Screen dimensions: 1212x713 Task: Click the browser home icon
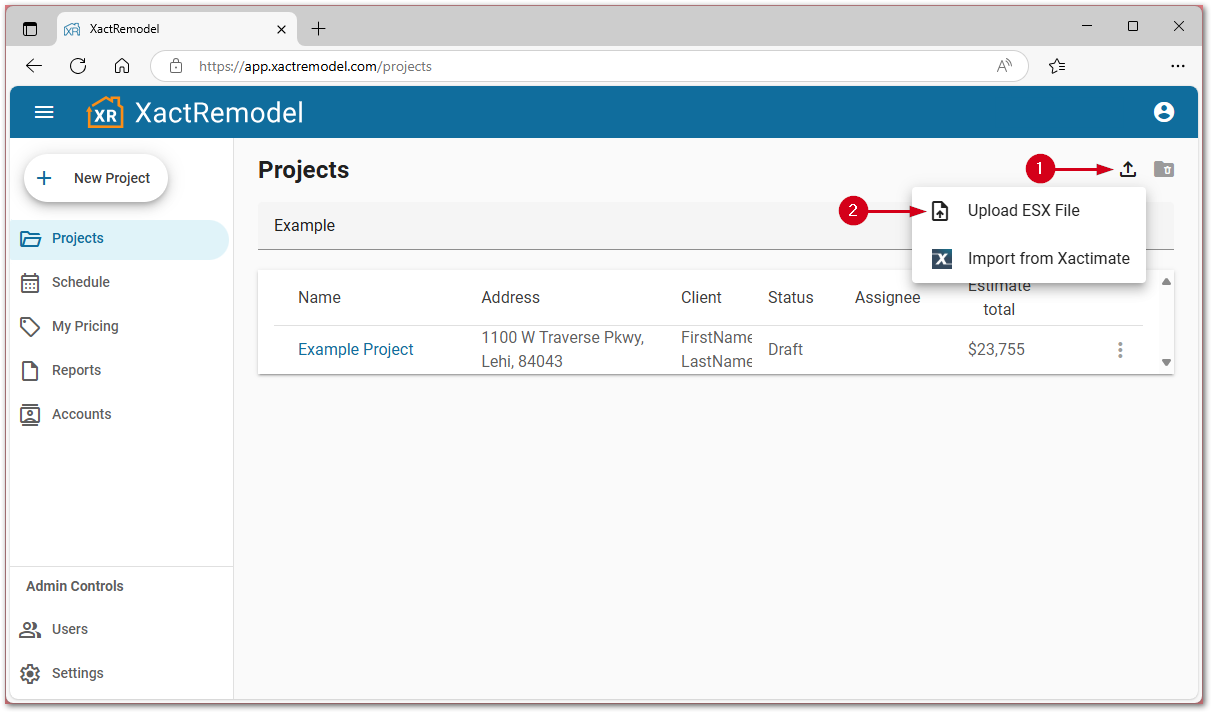click(x=122, y=66)
